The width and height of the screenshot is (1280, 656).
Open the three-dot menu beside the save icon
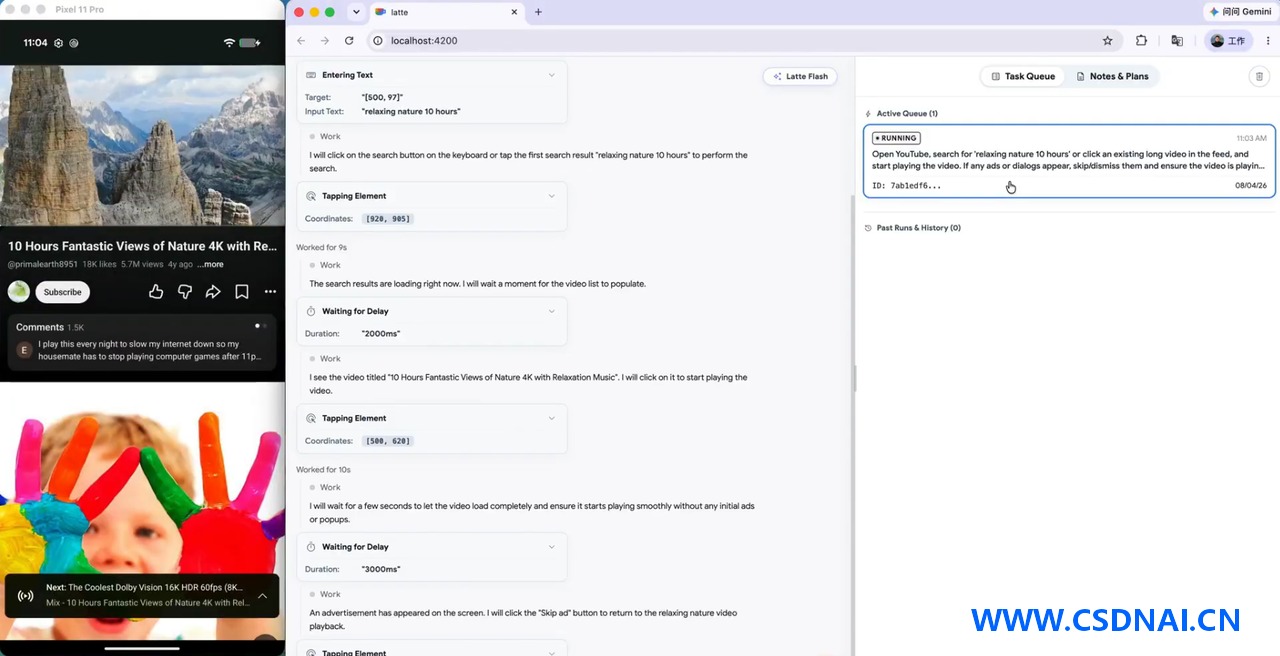pyautogui.click(x=270, y=292)
